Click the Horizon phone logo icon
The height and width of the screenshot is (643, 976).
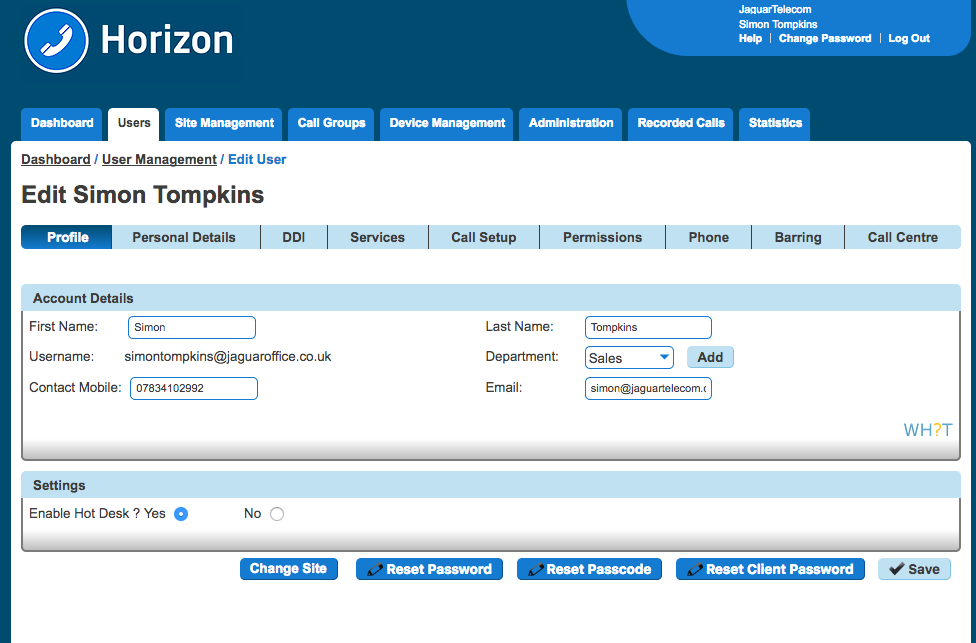click(x=57, y=41)
